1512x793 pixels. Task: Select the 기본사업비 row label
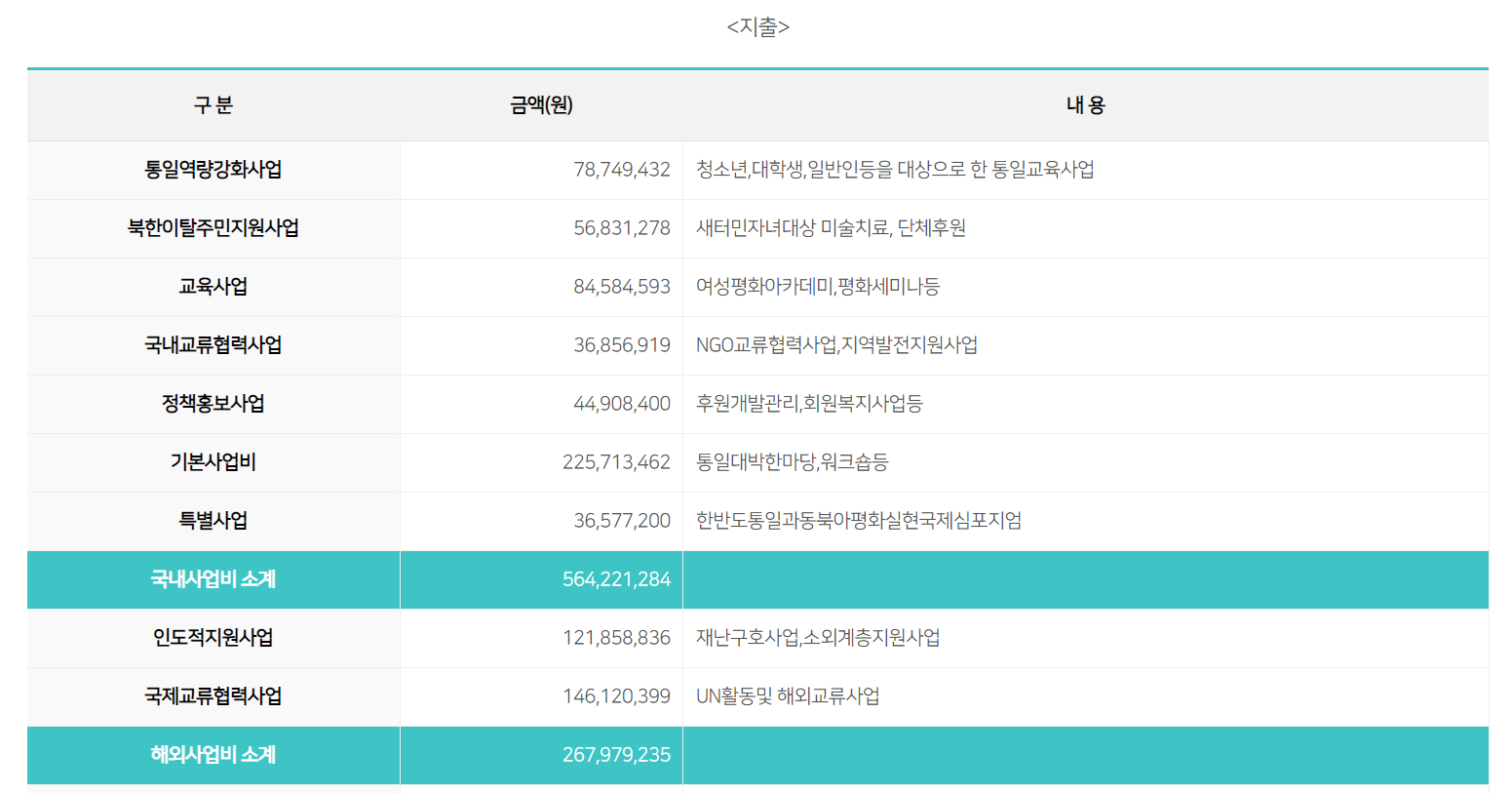(213, 462)
